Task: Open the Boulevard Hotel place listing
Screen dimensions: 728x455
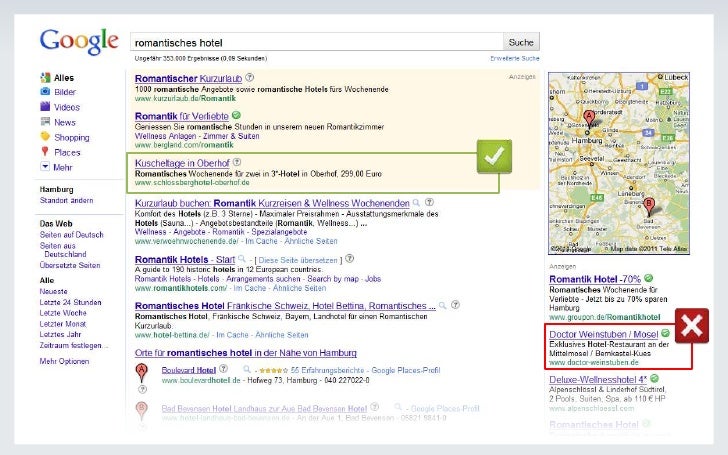Action: pyautogui.click(x=188, y=370)
